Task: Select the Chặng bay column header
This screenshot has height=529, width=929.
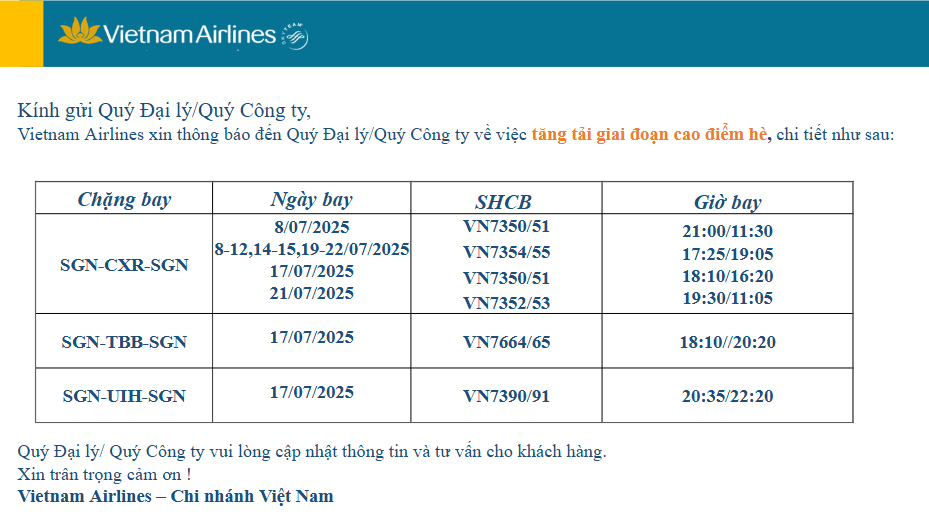Action: pos(124,199)
